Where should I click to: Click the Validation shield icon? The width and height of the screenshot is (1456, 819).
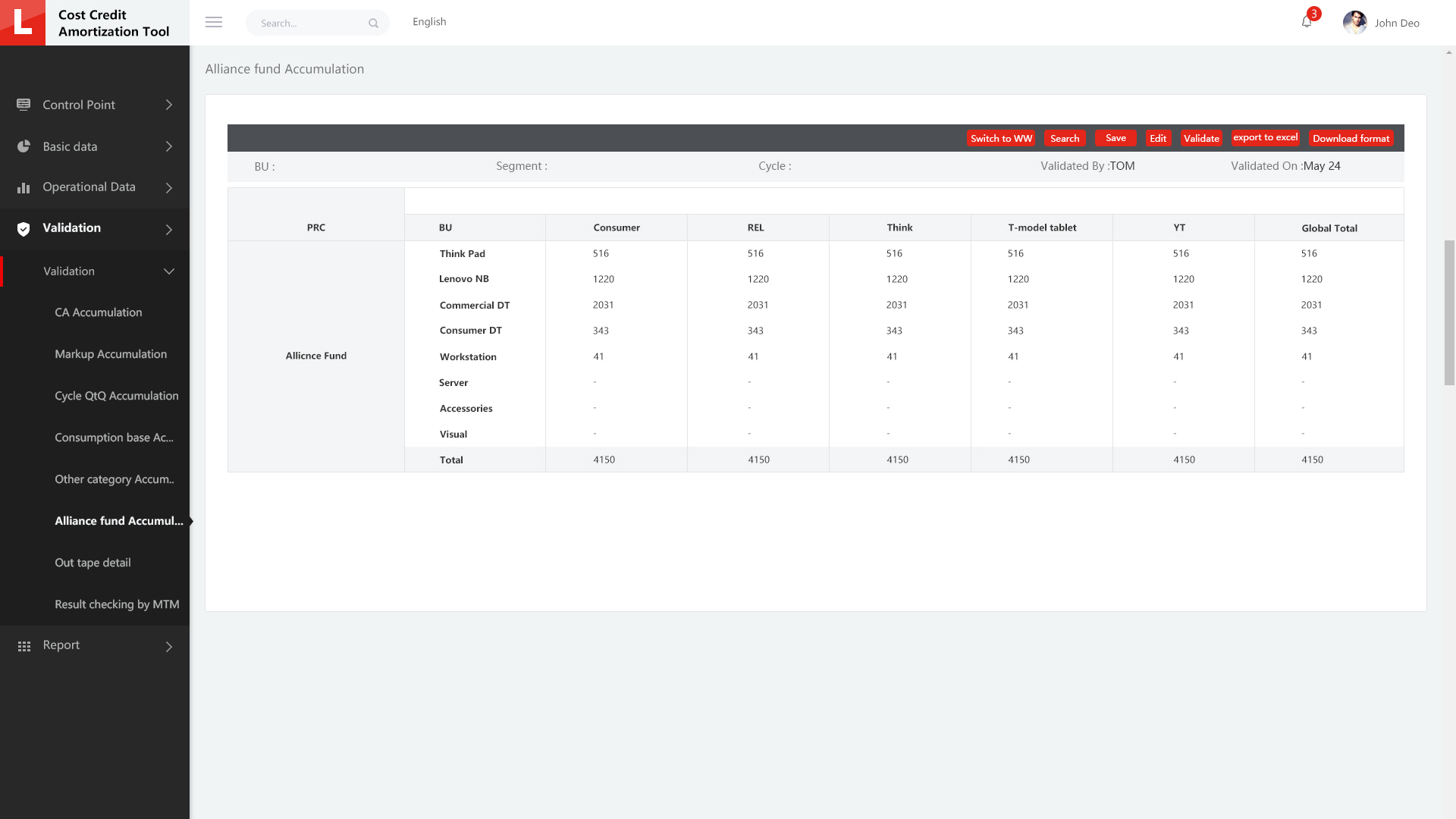click(x=24, y=229)
